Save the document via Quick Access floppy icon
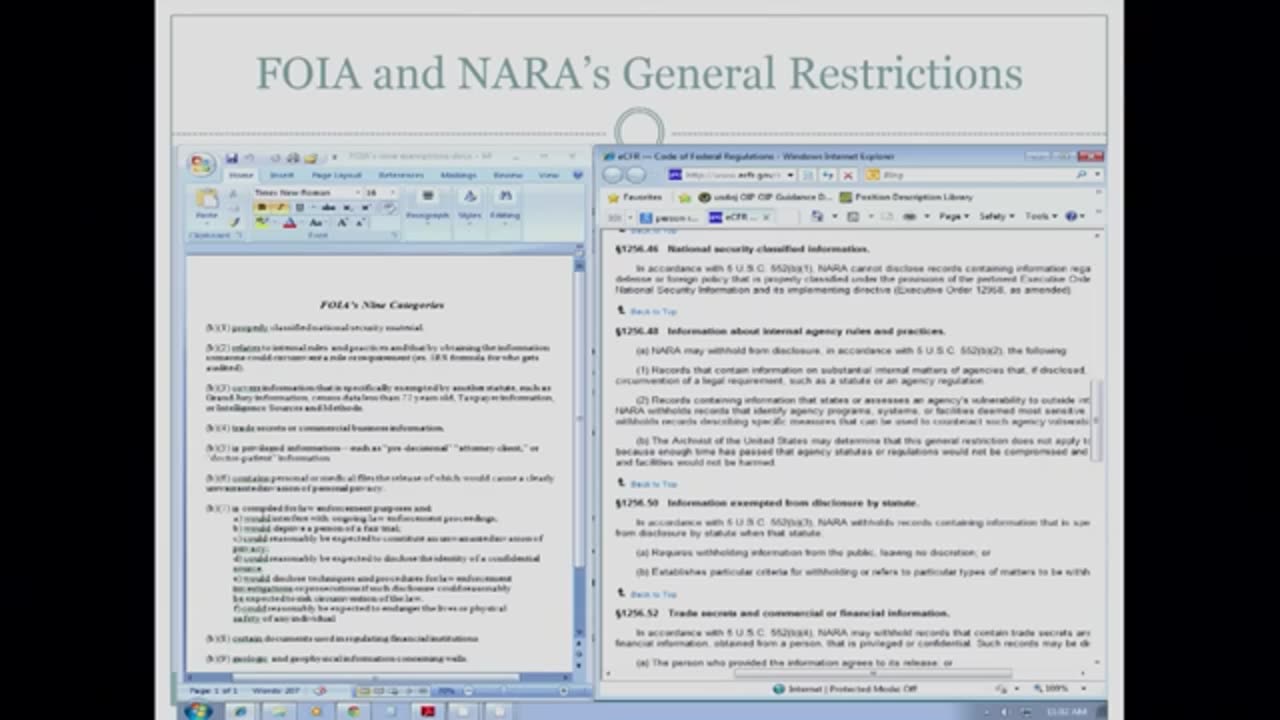This screenshot has width=1280, height=720. click(x=232, y=158)
